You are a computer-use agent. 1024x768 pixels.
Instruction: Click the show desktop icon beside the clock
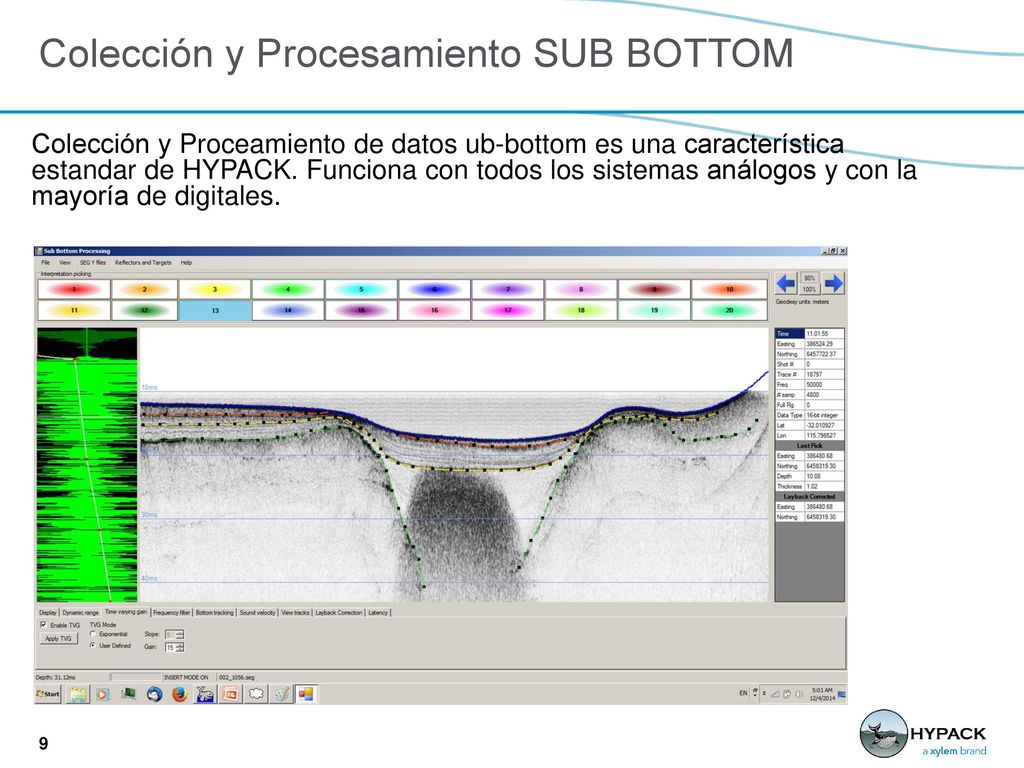pyautogui.click(x=842, y=694)
